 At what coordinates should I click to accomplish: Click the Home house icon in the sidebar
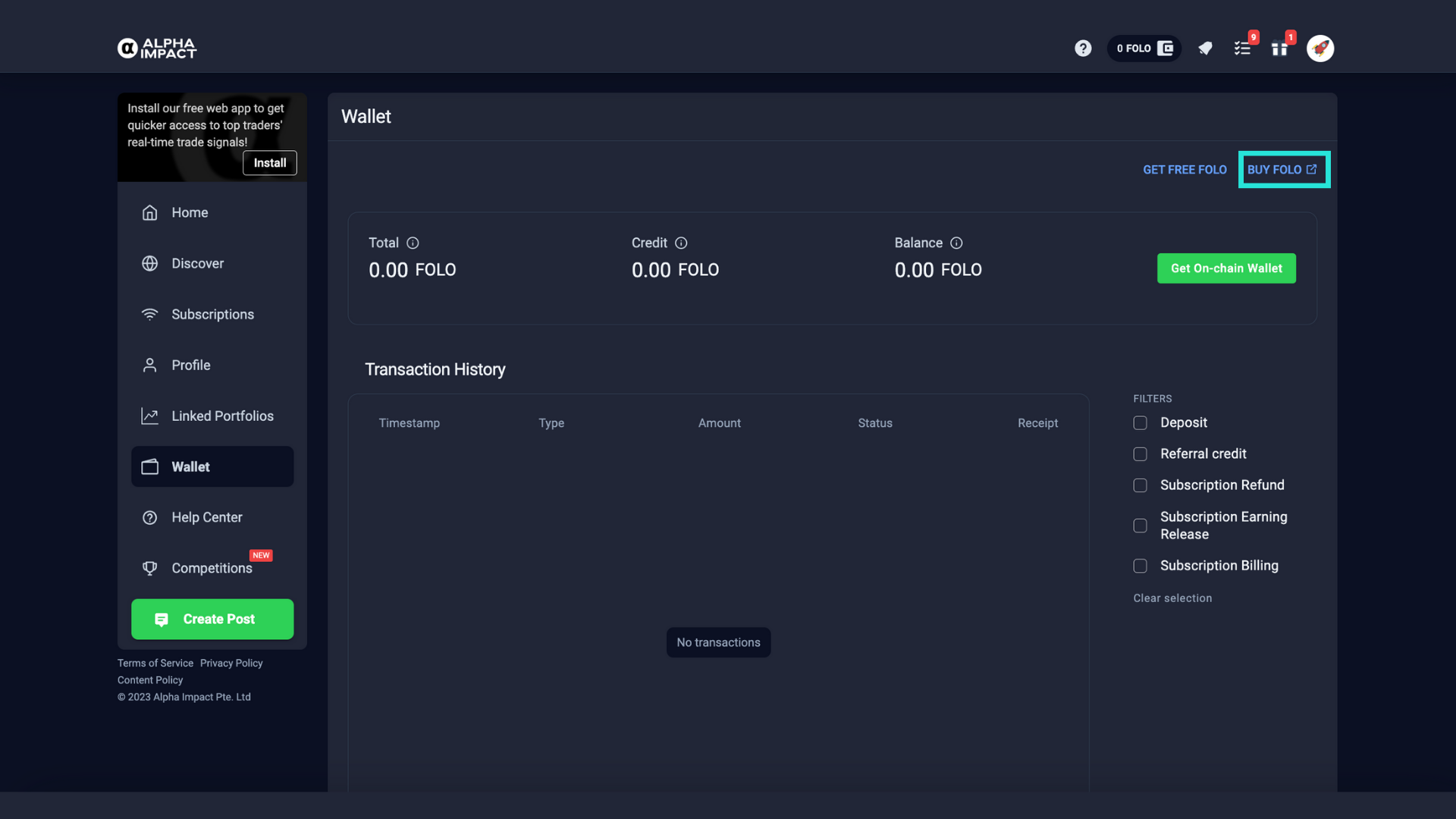[150, 213]
